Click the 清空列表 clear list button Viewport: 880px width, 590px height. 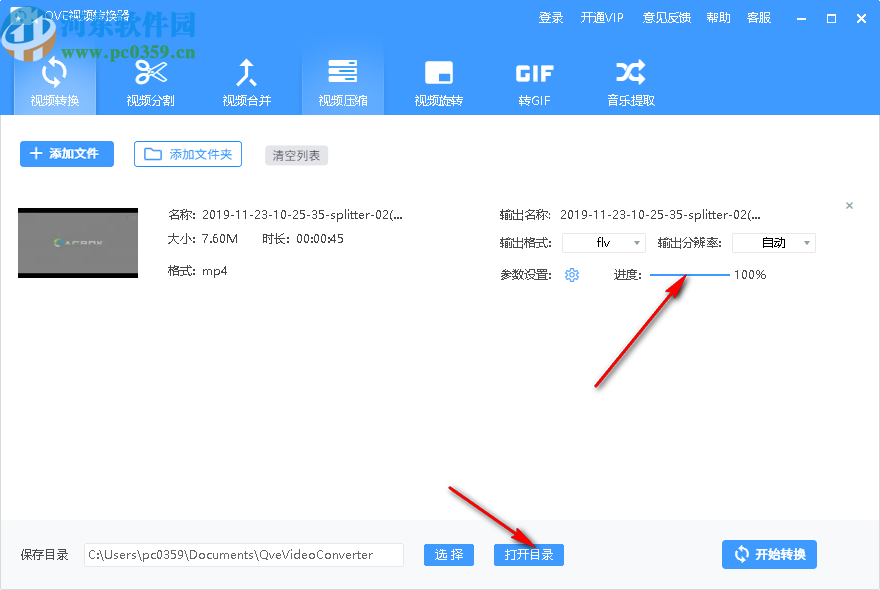coord(296,155)
